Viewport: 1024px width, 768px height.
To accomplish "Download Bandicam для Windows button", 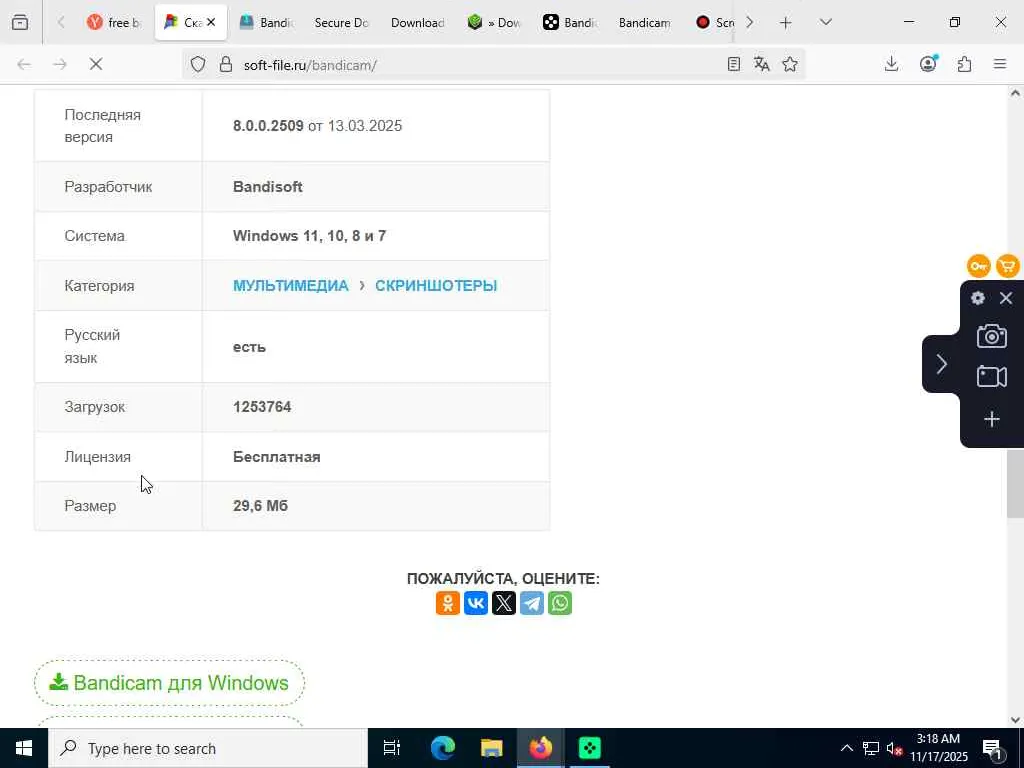I will pyautogui.click(x=169, y=683).
